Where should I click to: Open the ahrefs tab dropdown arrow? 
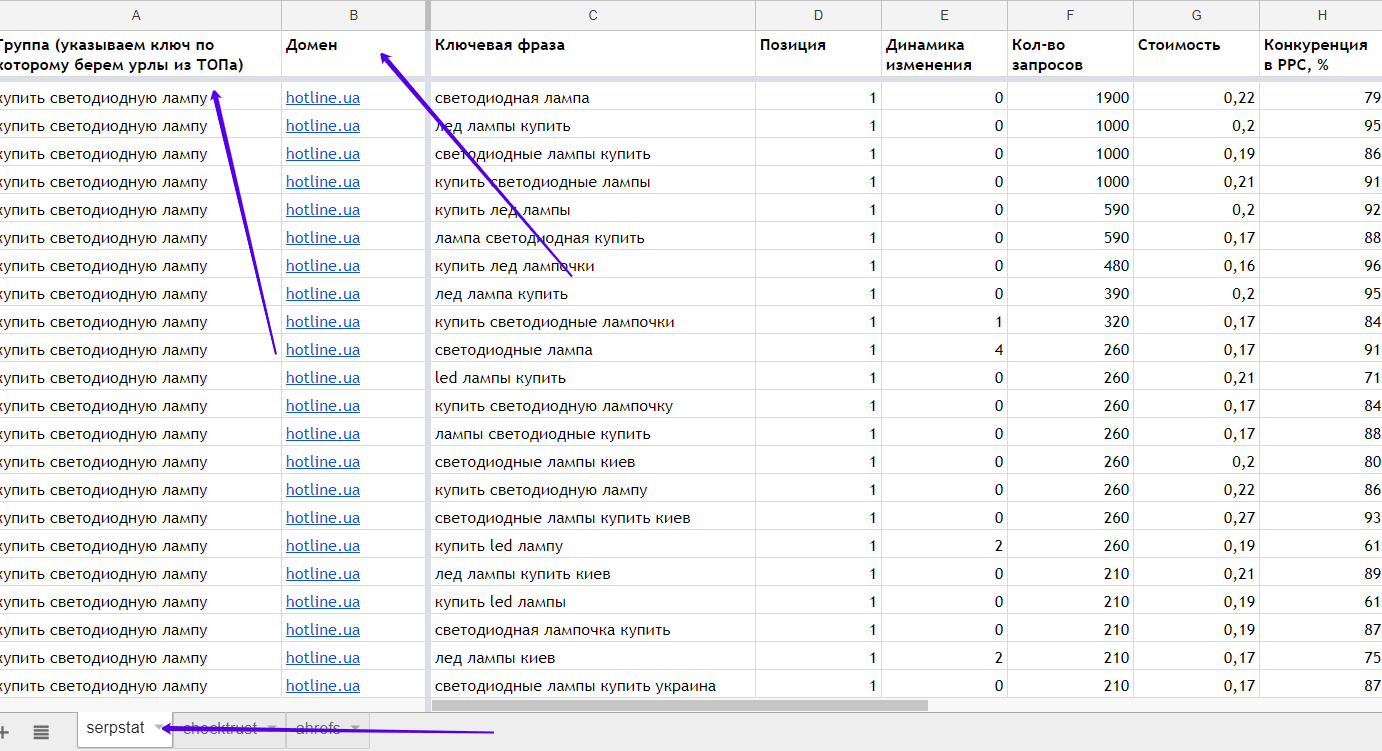pos(354,728)
